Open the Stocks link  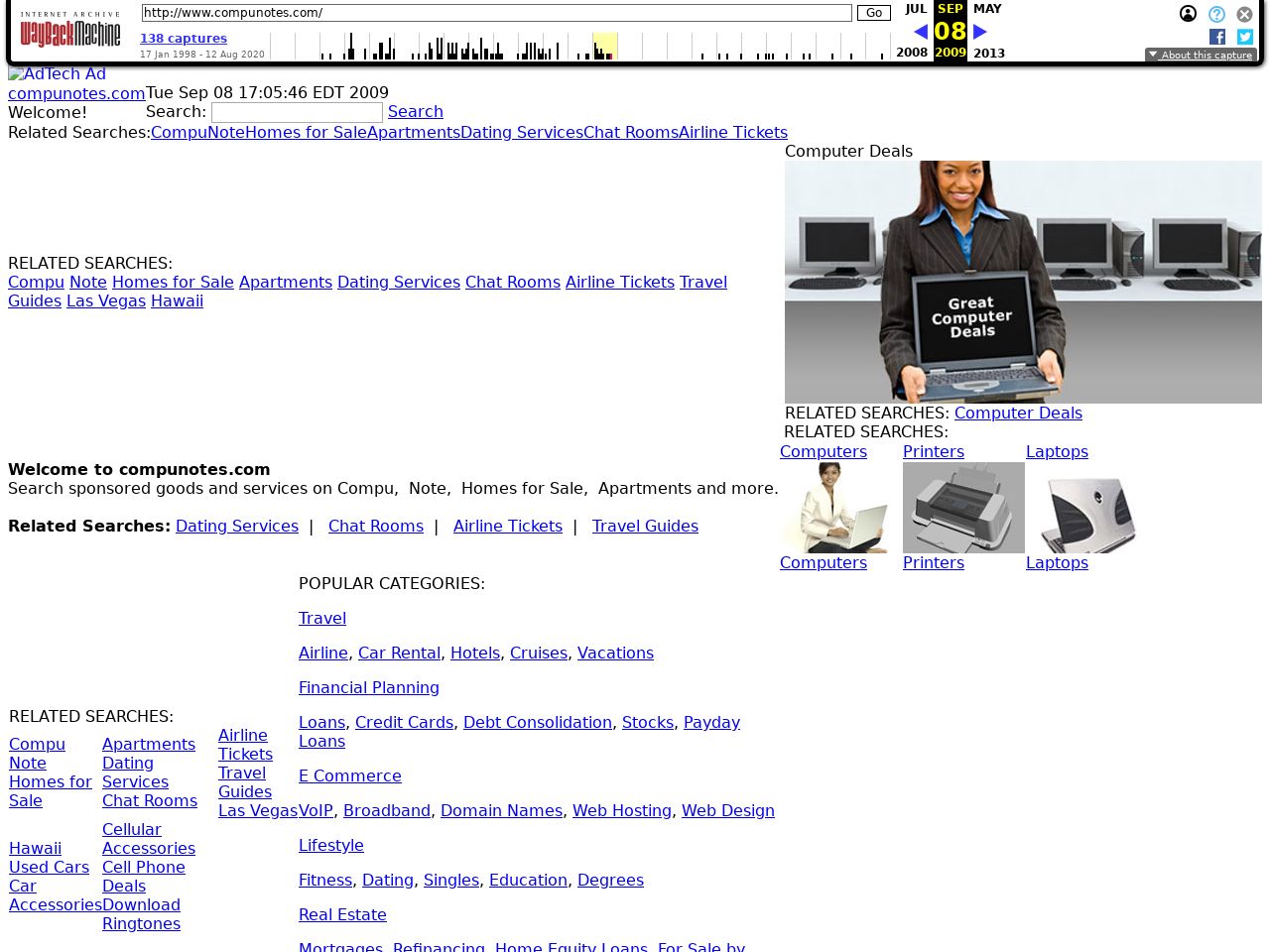coord(648,723)
